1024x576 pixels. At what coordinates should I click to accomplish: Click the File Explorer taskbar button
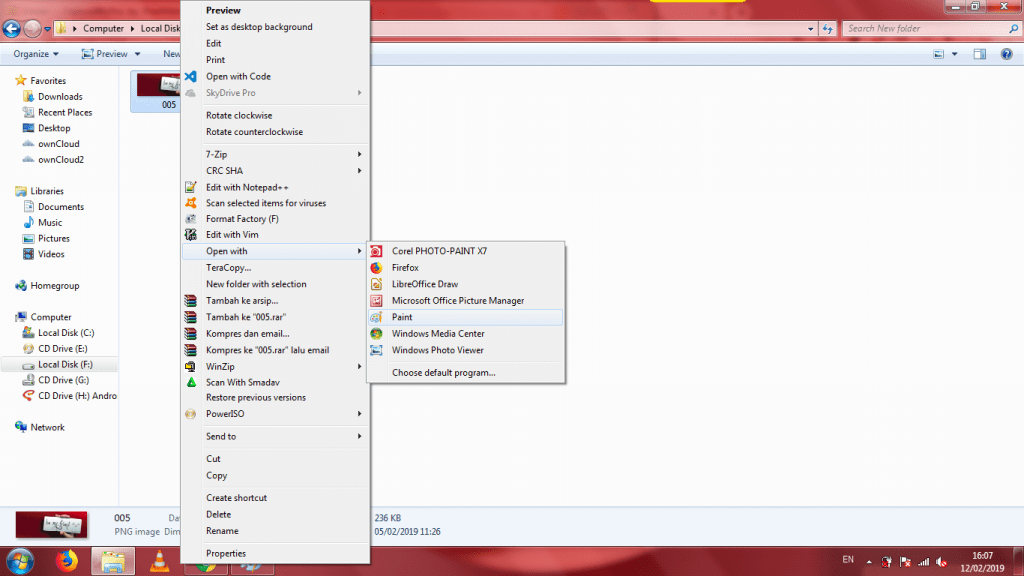click(113, 562)
